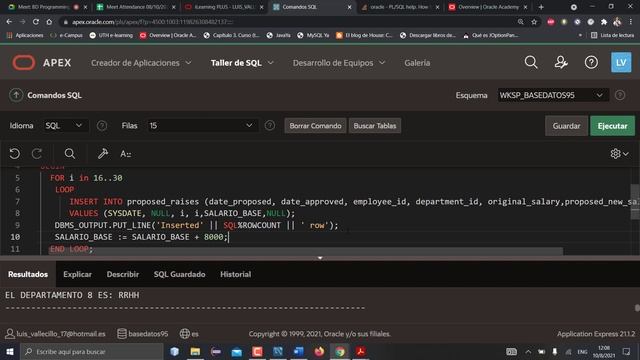Viewport: 640px width, 360px height.
Task: Click the Windows taskbar search box
Action: pos(91,351)
